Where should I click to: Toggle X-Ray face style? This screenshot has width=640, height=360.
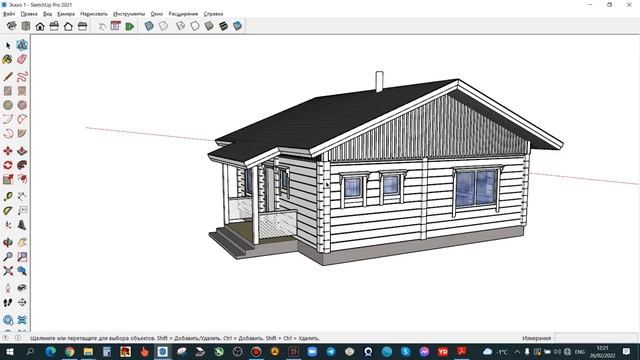pyautogui.click(x=149, y=26)
